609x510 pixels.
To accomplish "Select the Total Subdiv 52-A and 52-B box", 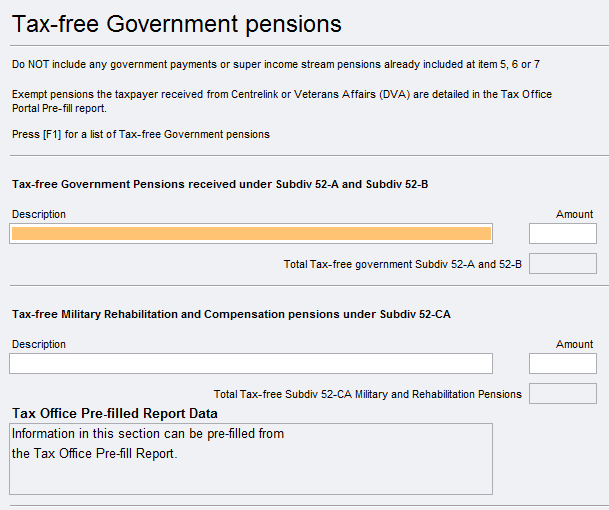I will tap(562, 264).
